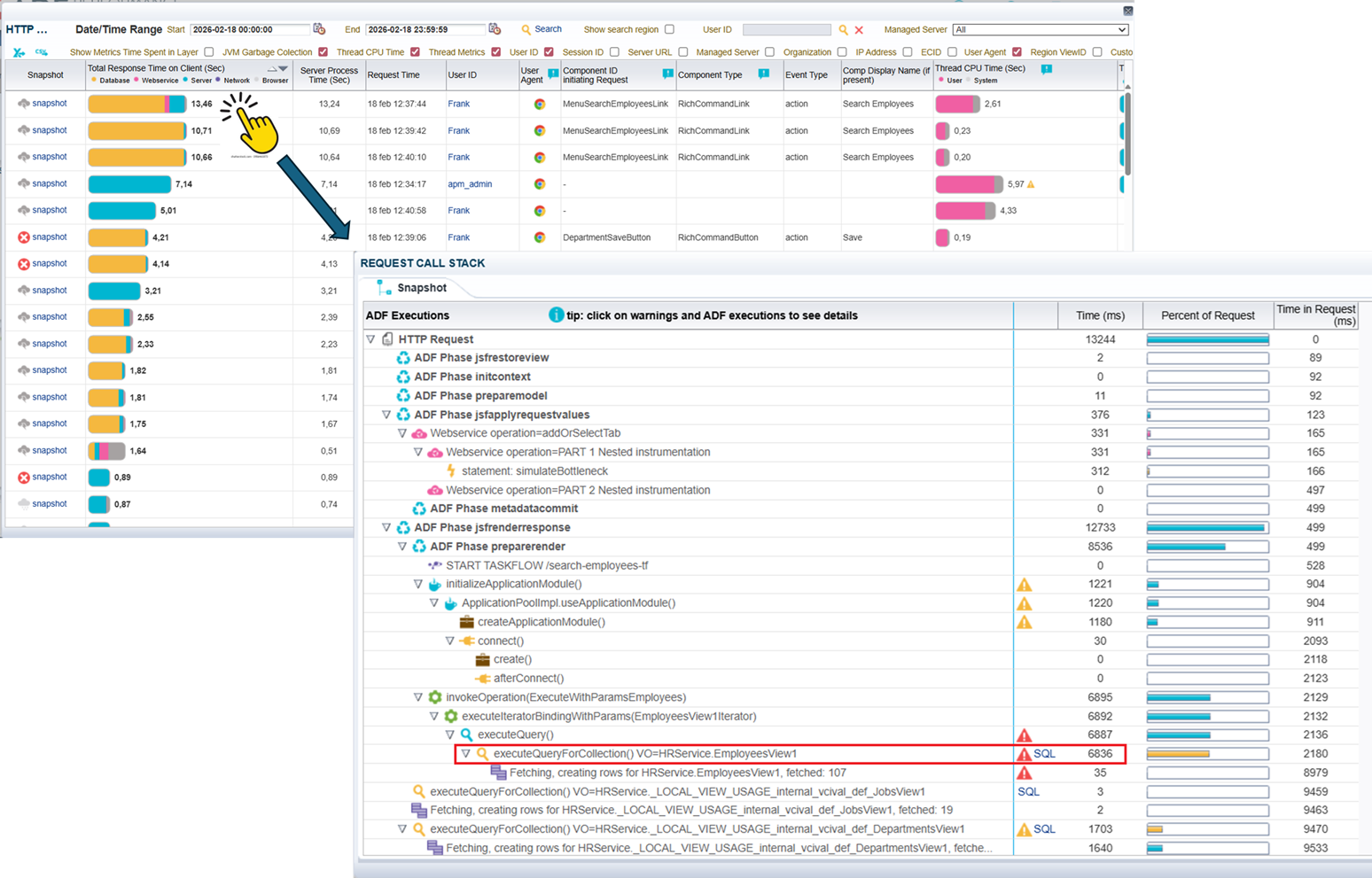Click the Search link
The image size is (1372, 878).
542,29
